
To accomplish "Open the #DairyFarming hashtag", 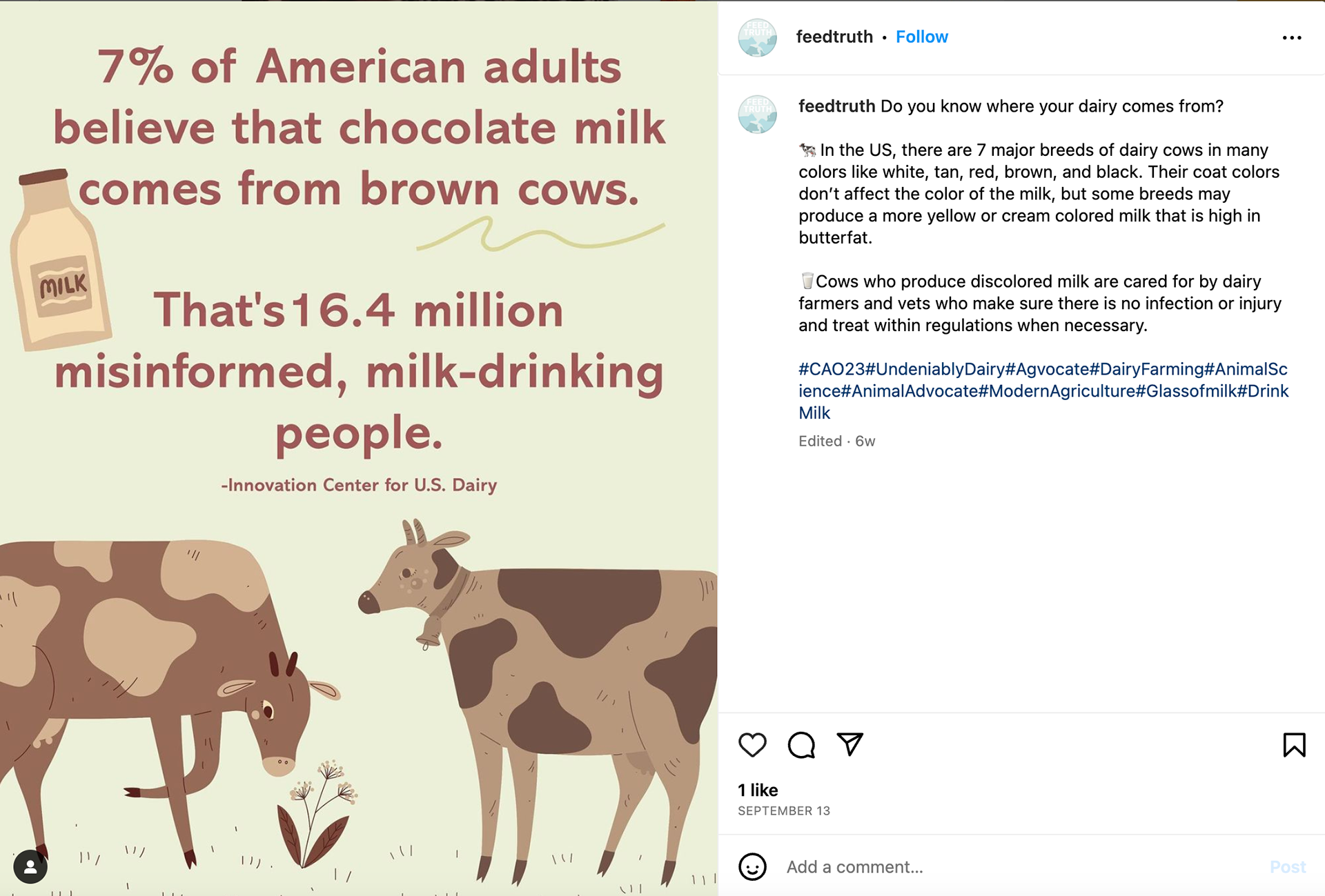I will pos(1146,369).
